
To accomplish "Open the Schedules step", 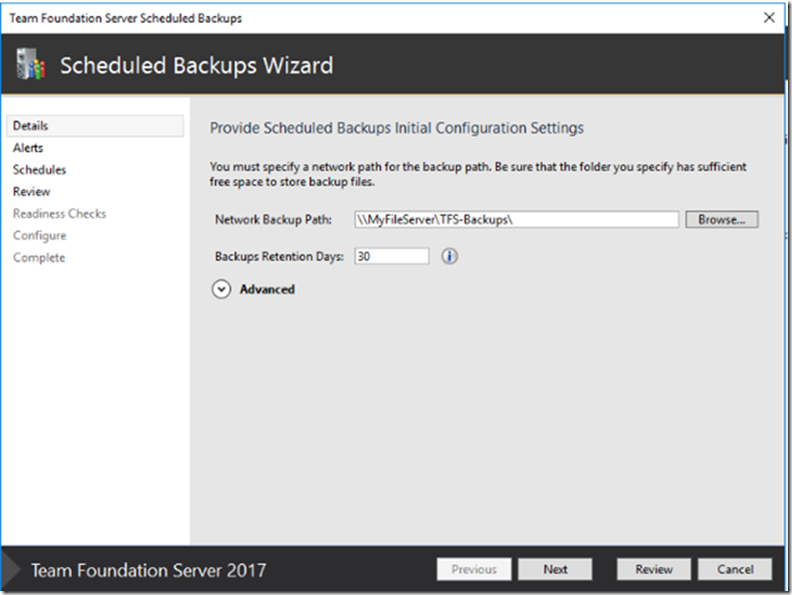I will click(39, 170).
